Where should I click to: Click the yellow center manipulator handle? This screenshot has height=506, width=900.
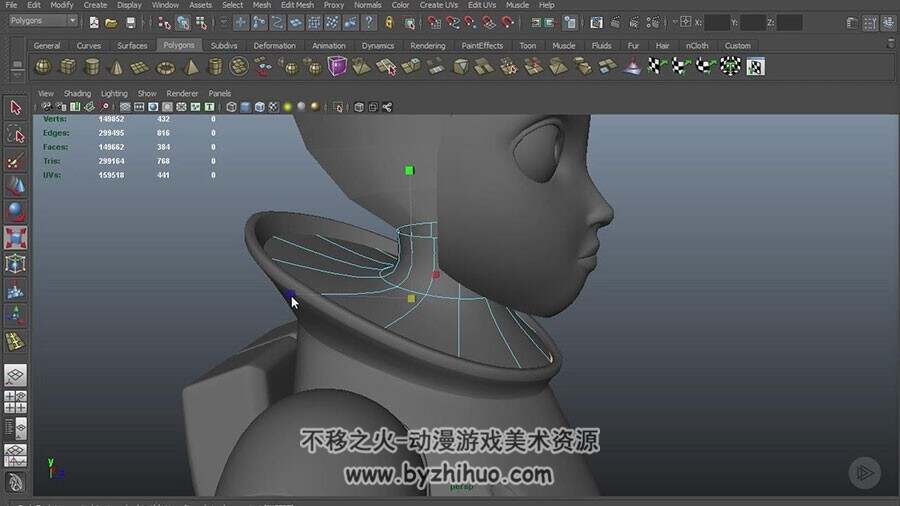pos(411,298)
